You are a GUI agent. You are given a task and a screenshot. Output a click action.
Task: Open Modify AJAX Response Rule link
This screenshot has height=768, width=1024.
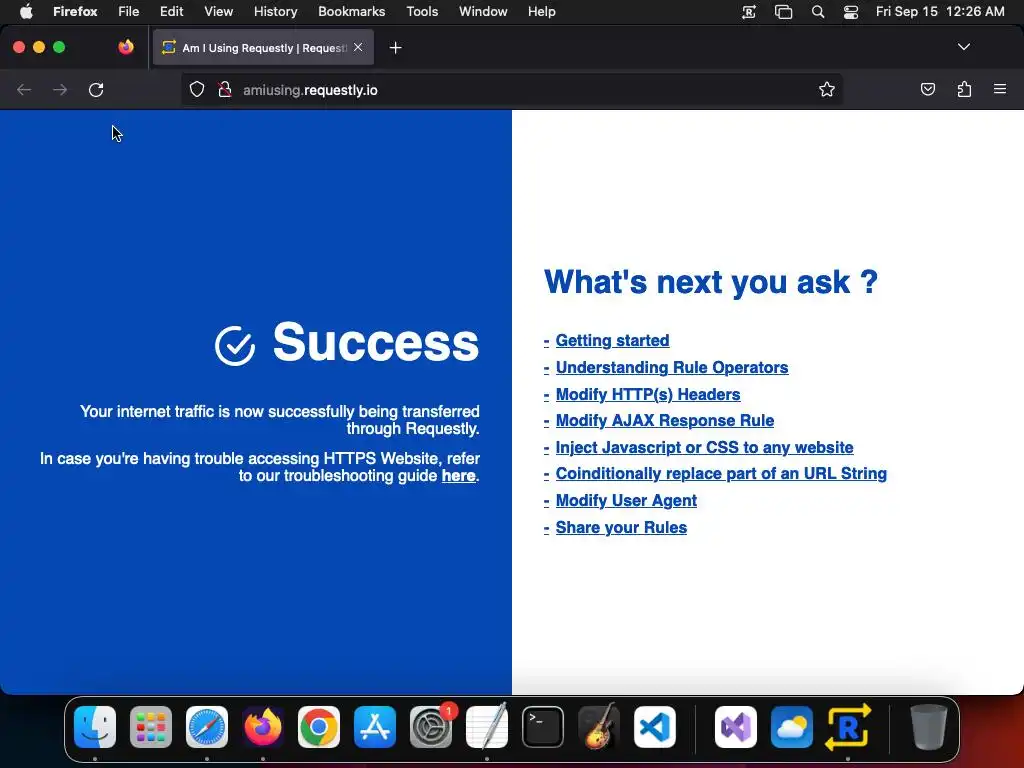(x=664, y=421)
